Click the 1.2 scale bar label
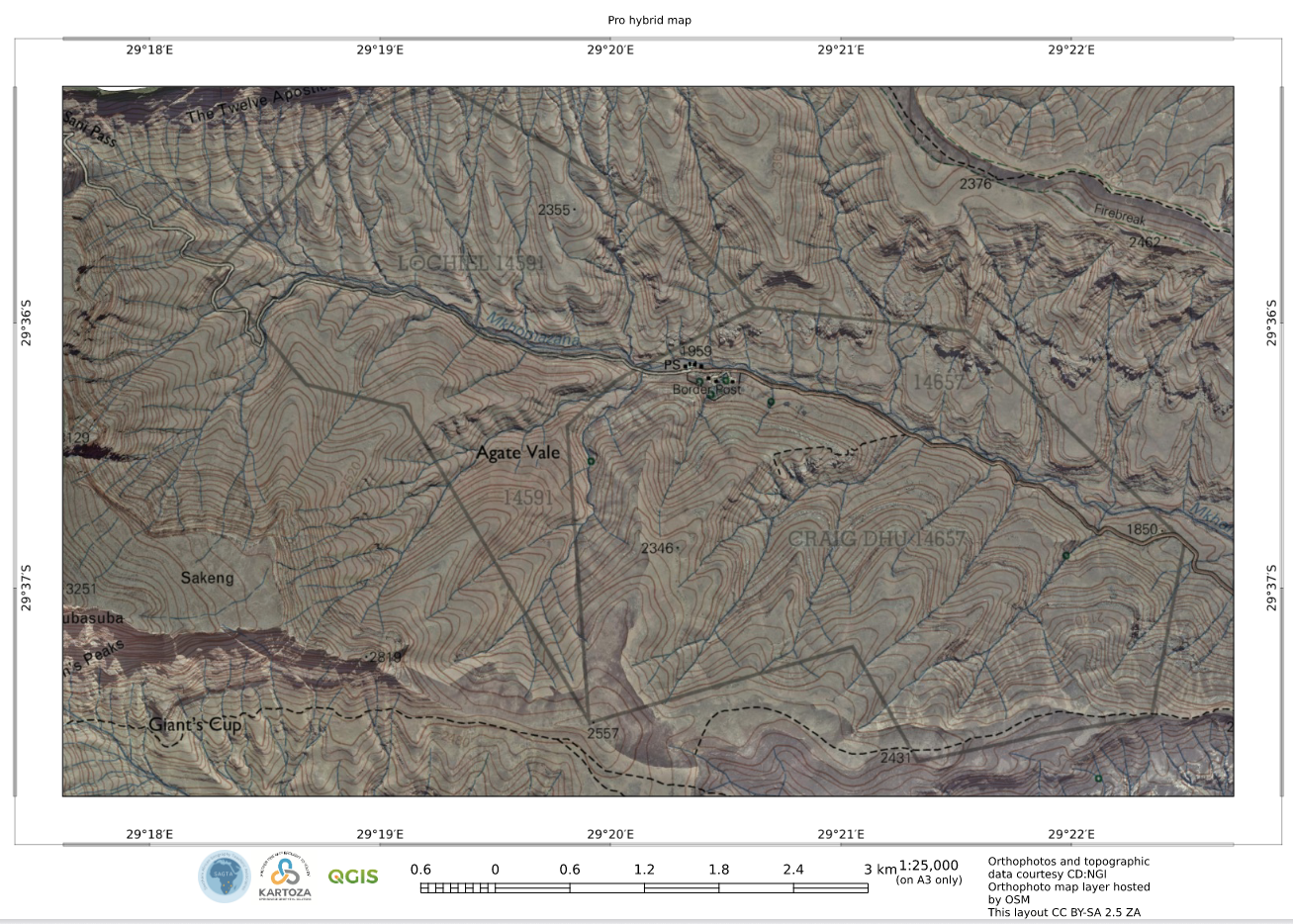Image resolution: width=1293 pixels, height=924 pixels. 644,870
